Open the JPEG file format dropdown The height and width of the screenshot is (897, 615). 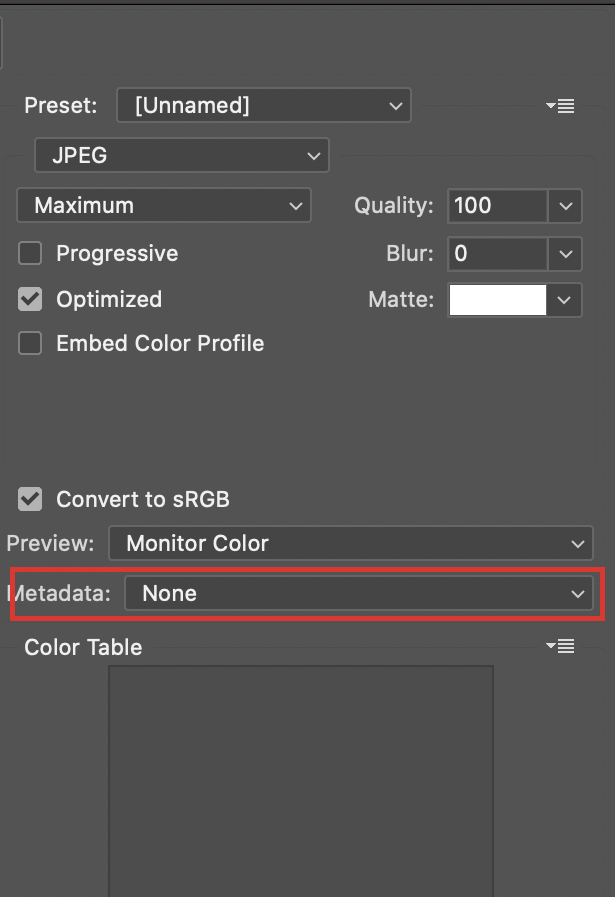(x=181, y=155)
